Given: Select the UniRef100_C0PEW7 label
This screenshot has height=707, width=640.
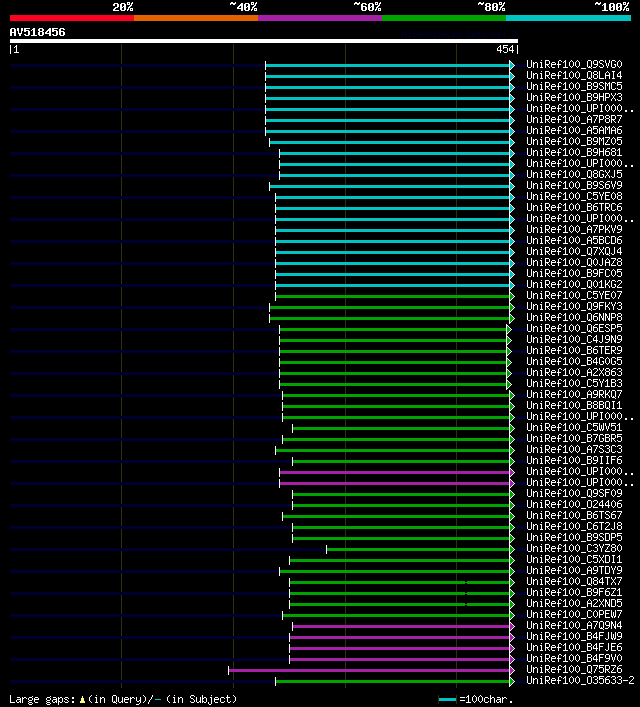Looking at the screenshot, I should pos(574,615).
